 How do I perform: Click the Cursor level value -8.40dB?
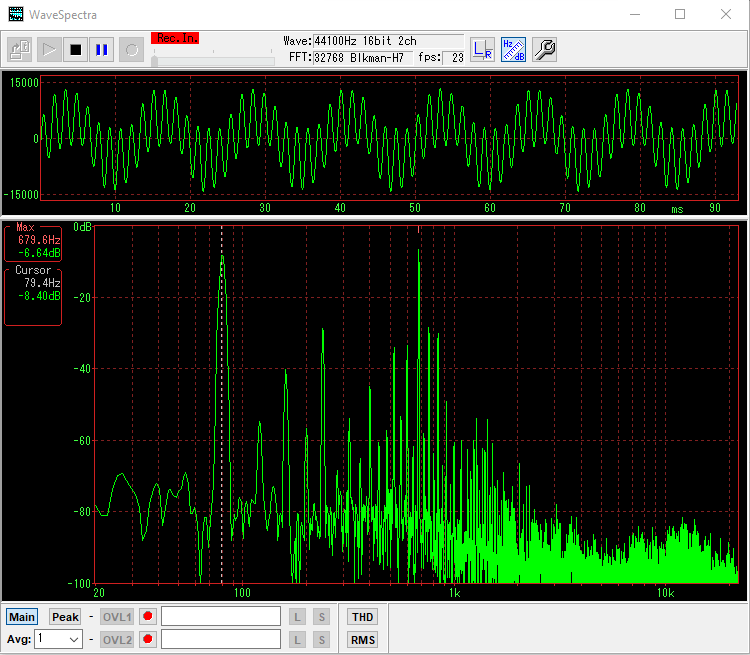39,296
